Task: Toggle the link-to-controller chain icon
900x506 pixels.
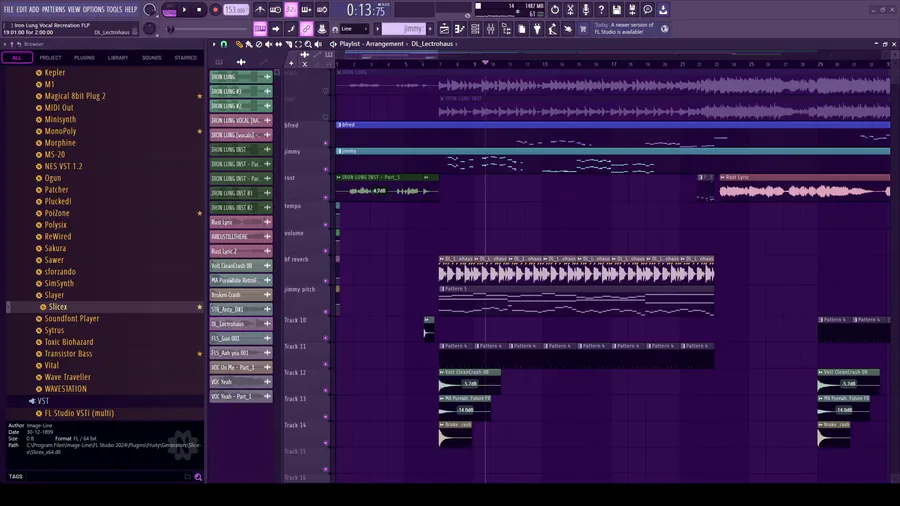Action: pos(307,29)
